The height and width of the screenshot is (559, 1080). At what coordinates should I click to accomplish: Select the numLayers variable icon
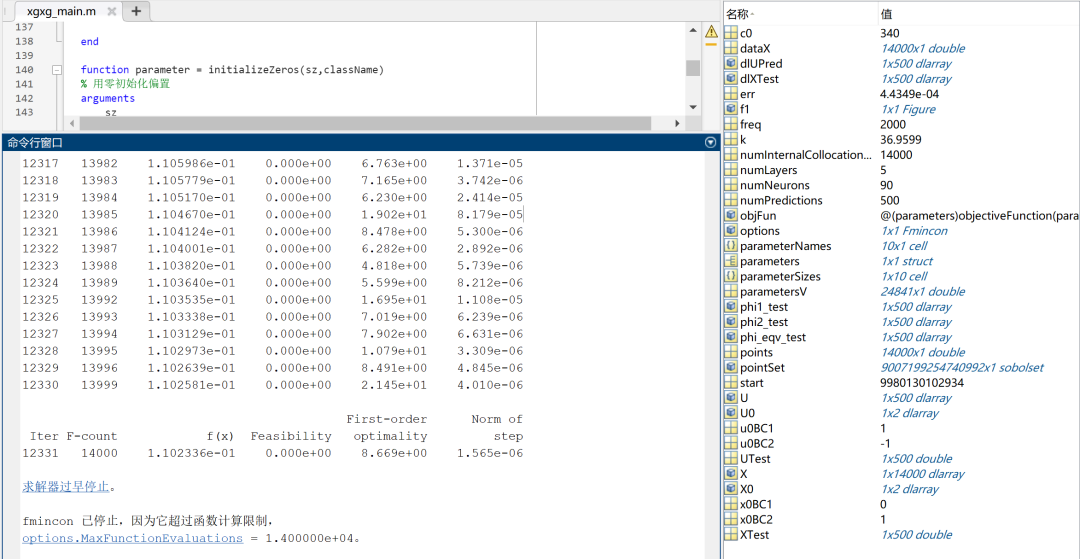731,170
